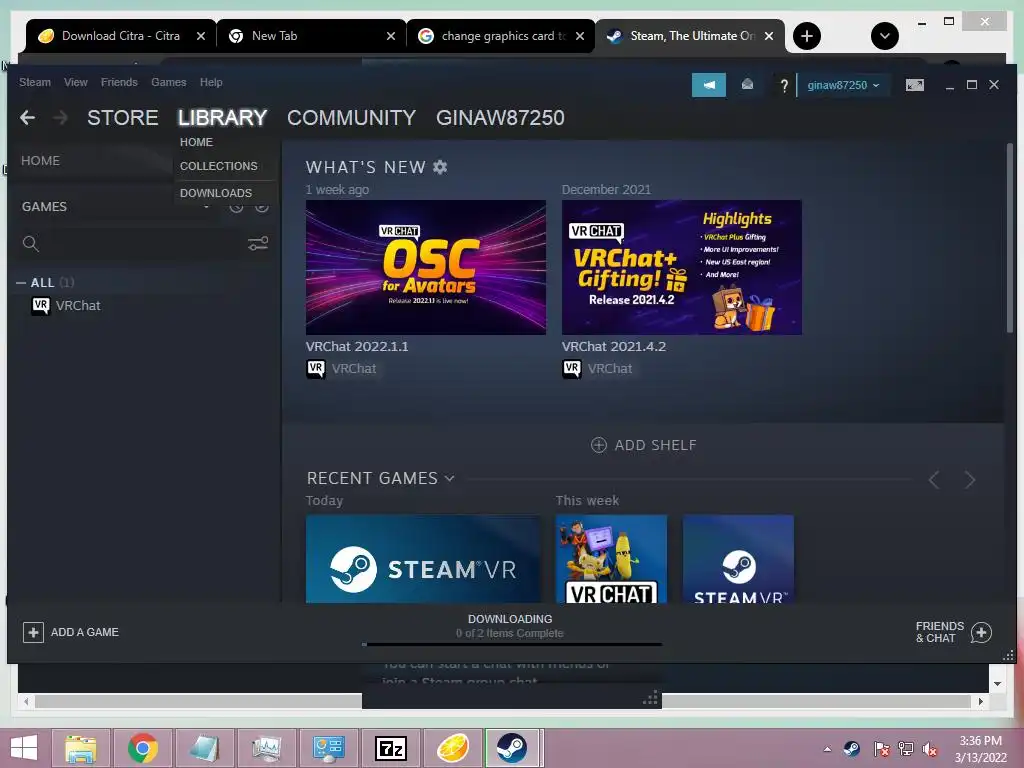Open VRChat 2022.1.1 news title
The height and width of the screenshot is (768, 1024).
point(357,347)
